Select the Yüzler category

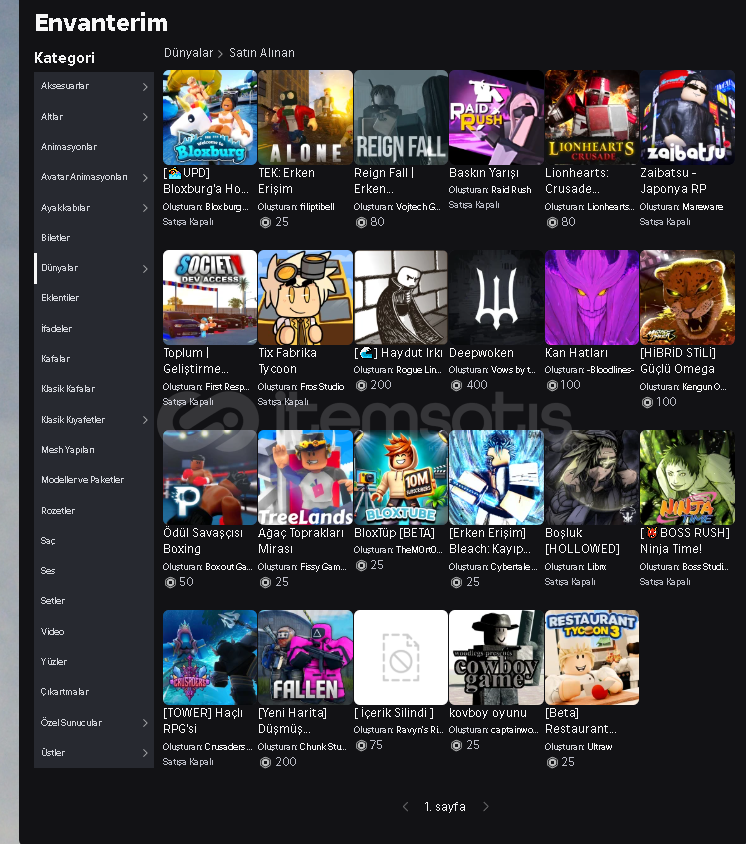[x=94, y=662]
